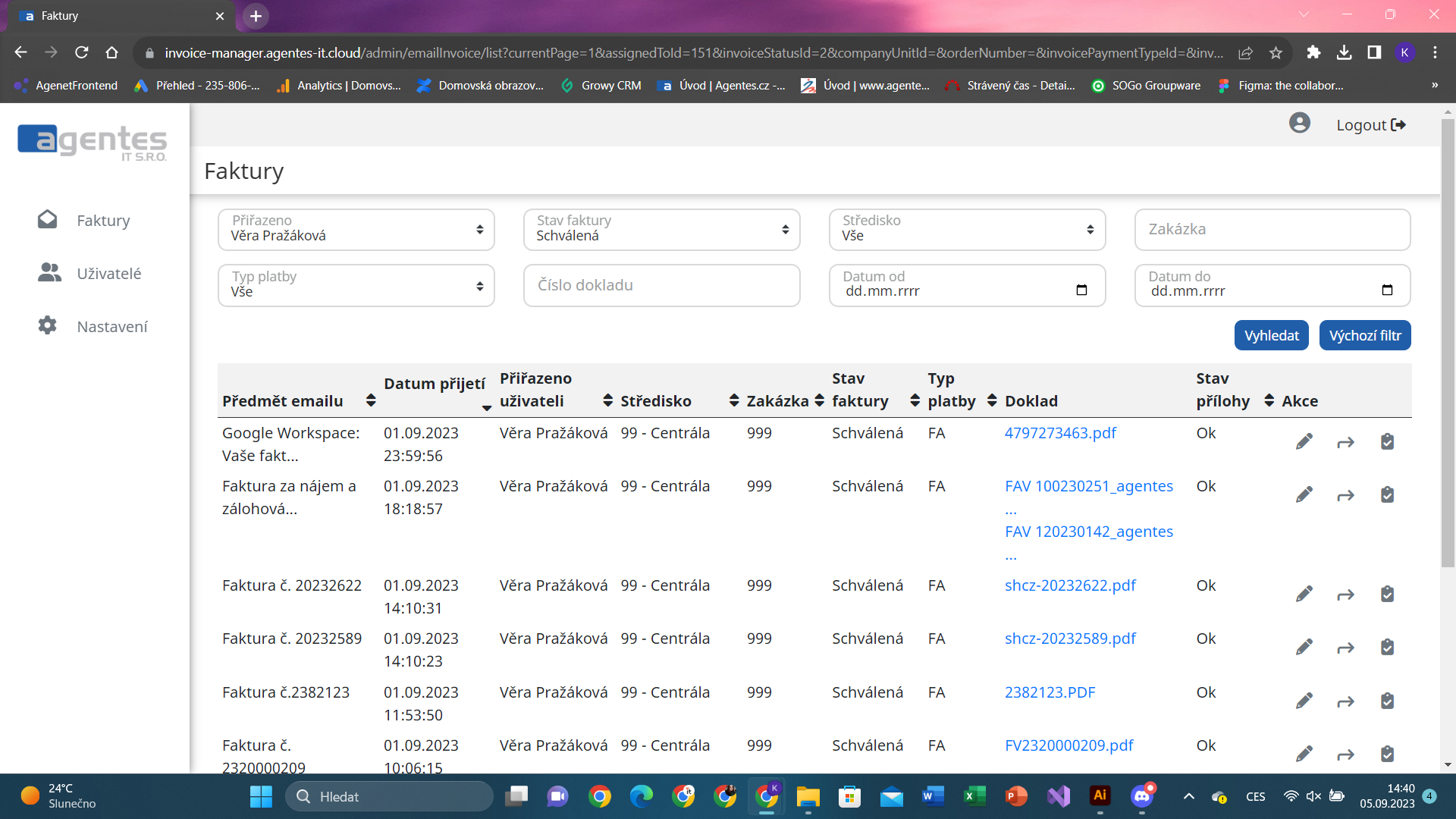
Task: Click clipboard check icon for 2382123.PDF row
Action: (x=1387, y=701)
